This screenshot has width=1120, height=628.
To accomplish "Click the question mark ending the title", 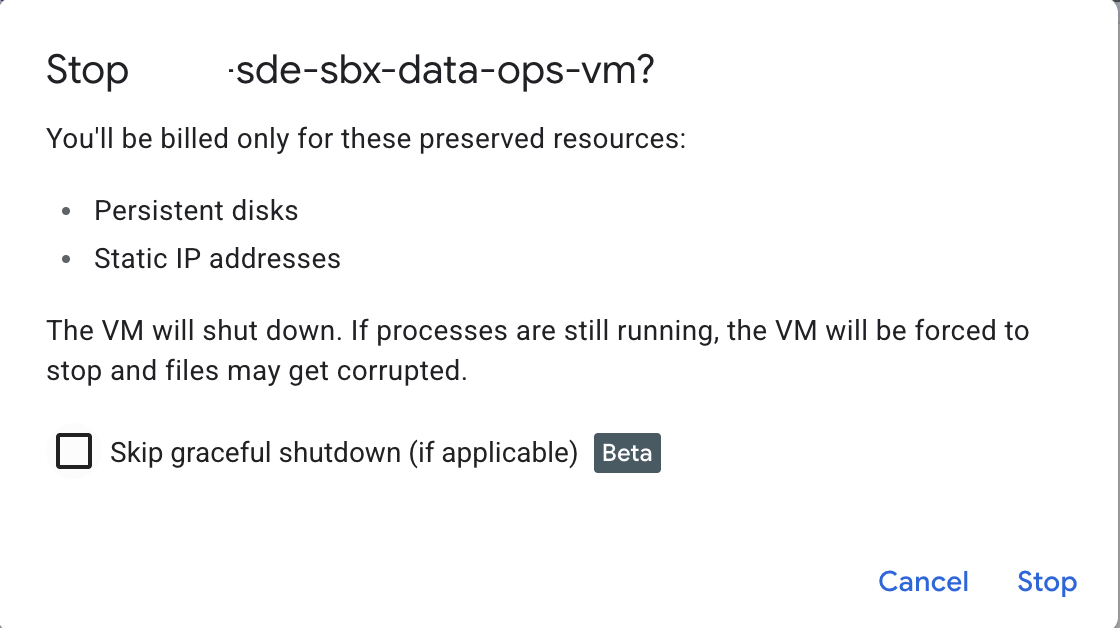I will click(643, 72).
